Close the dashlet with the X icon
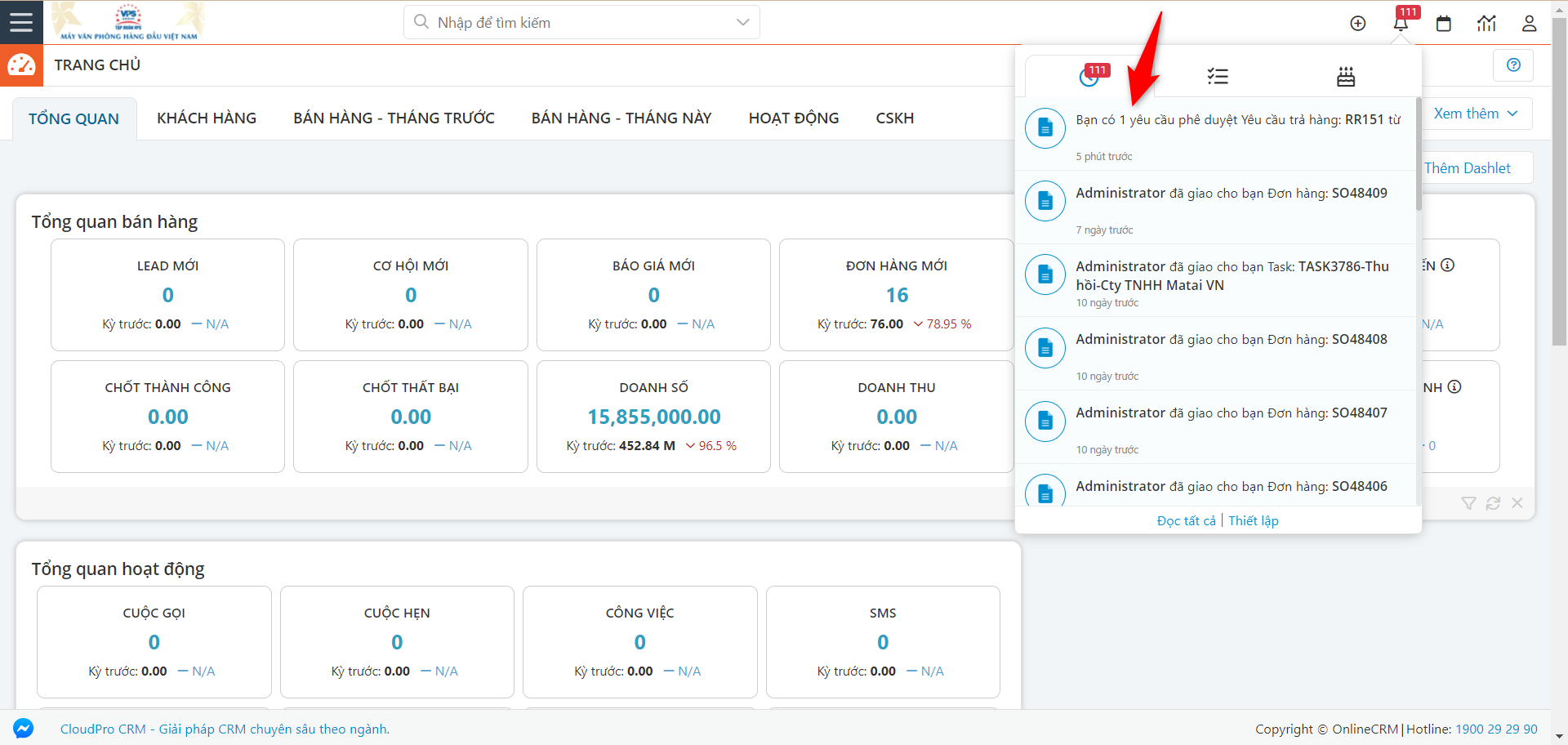Image resolution: width=1568 pixels, height=745 pixels. [x=1517, y=503]
